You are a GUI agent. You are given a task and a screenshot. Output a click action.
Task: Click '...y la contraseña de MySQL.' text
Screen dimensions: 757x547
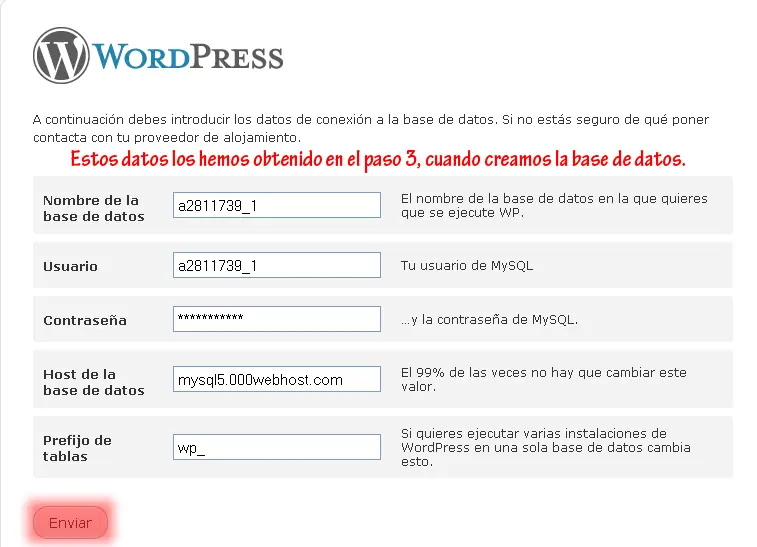[x=489, y=320]
